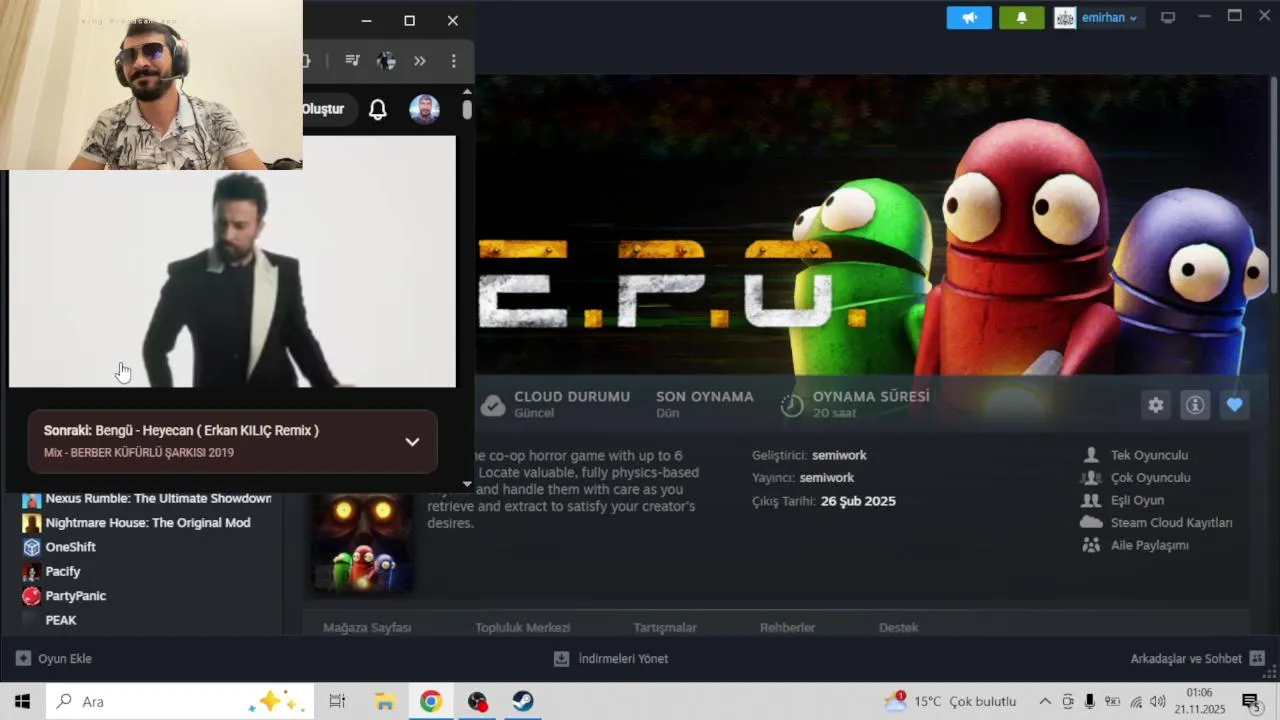Viewport: 1280px width, 720px height.
Task: Open Task View on the taskbar
Action: (337, 701)
